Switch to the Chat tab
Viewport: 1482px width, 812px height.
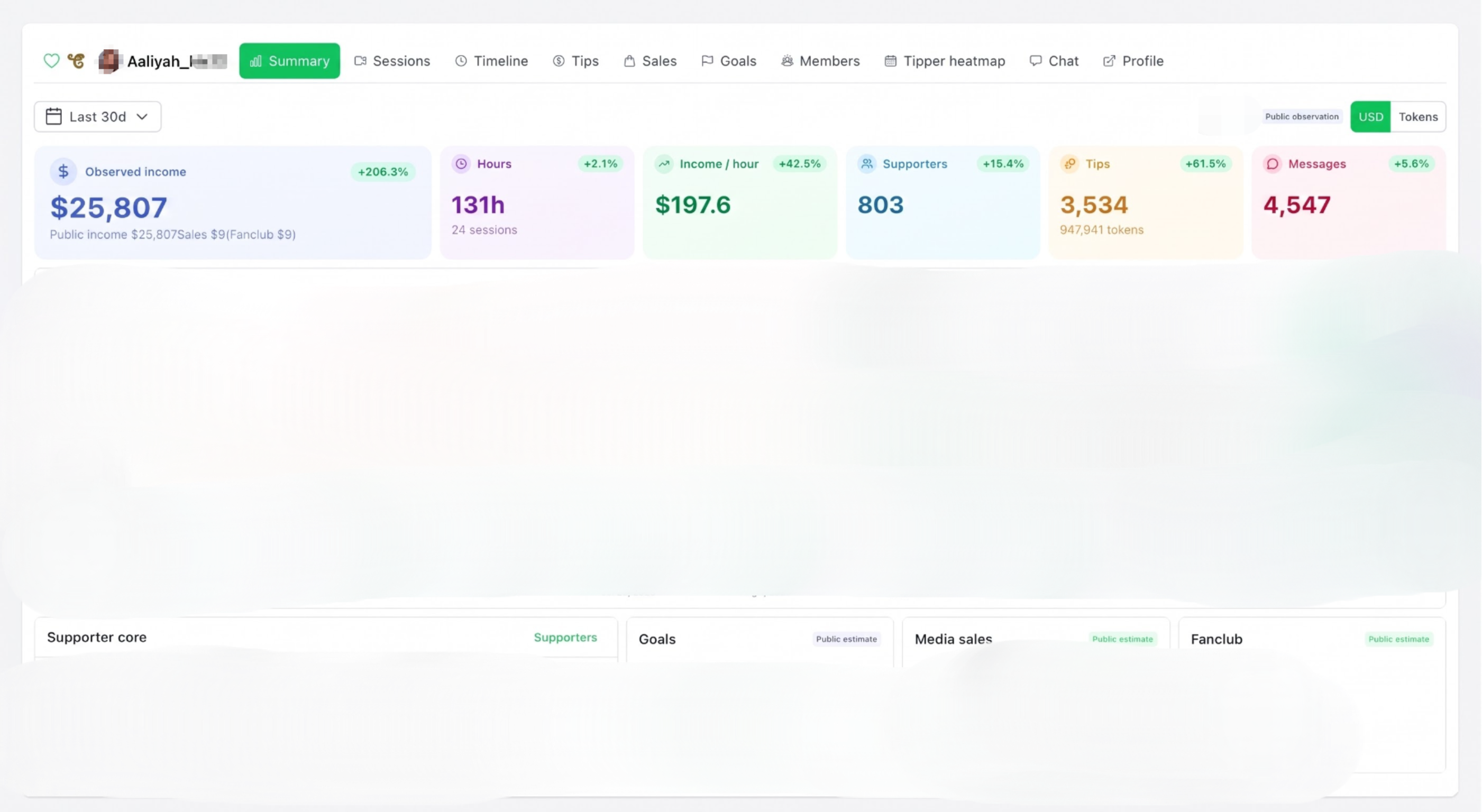coord(1054,60)
